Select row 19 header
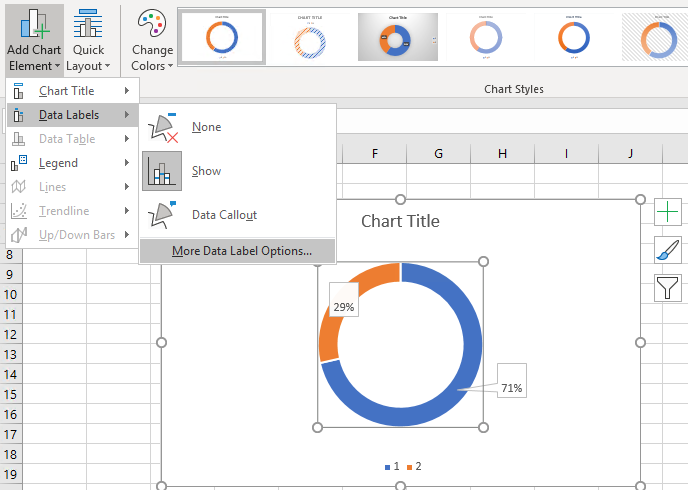 (11, 475)
